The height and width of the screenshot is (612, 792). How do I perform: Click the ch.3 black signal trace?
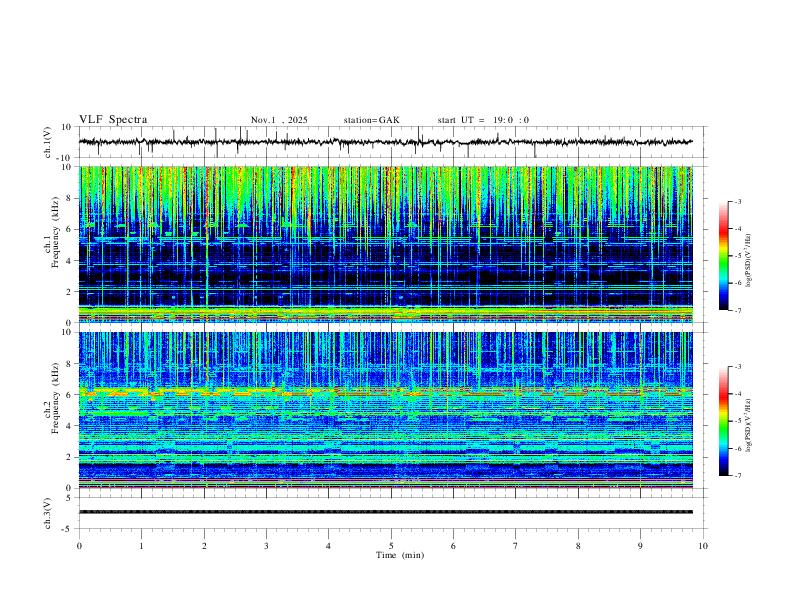click(385, 512)
